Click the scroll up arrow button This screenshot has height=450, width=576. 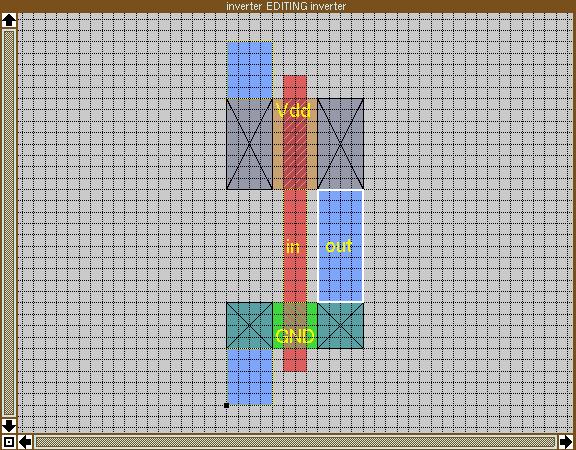[x=9, y=21]
